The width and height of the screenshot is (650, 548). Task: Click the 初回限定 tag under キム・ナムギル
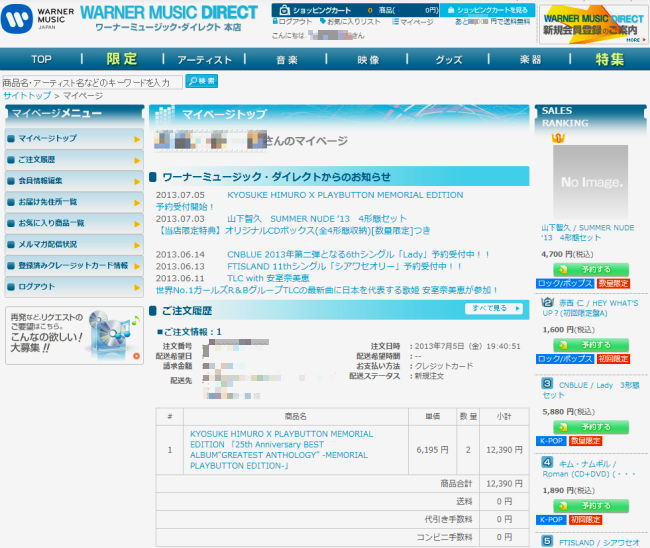[585, 520]
